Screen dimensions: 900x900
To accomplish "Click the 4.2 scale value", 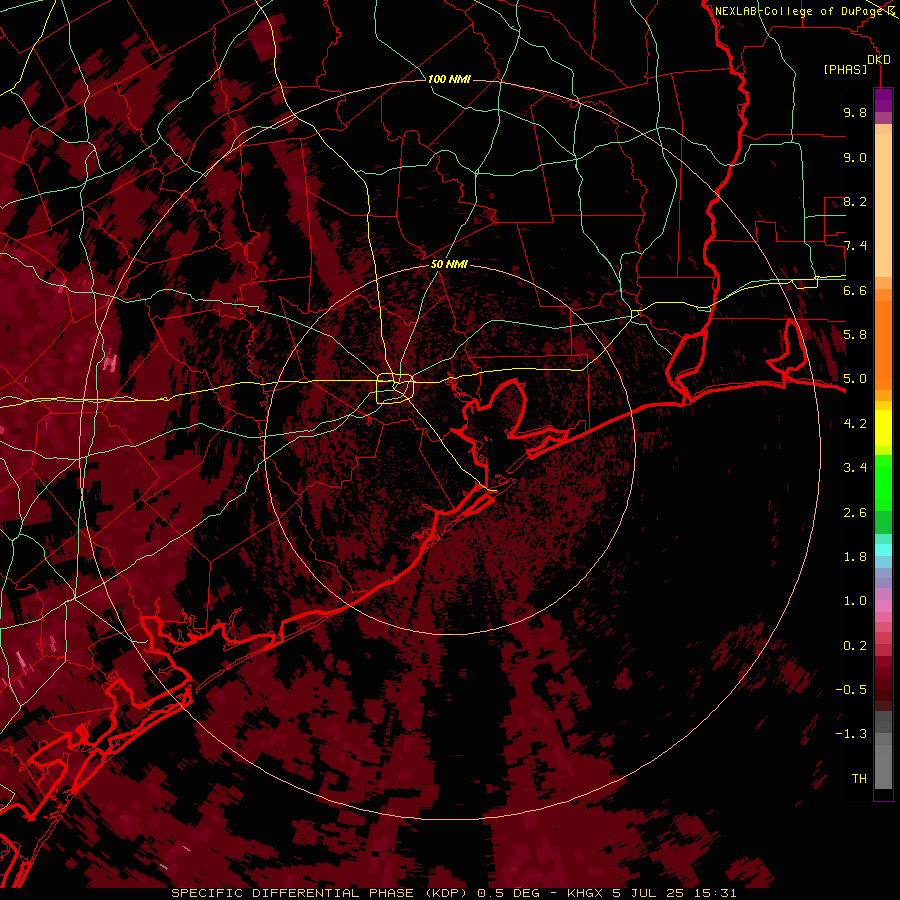I will pos(855,424).
